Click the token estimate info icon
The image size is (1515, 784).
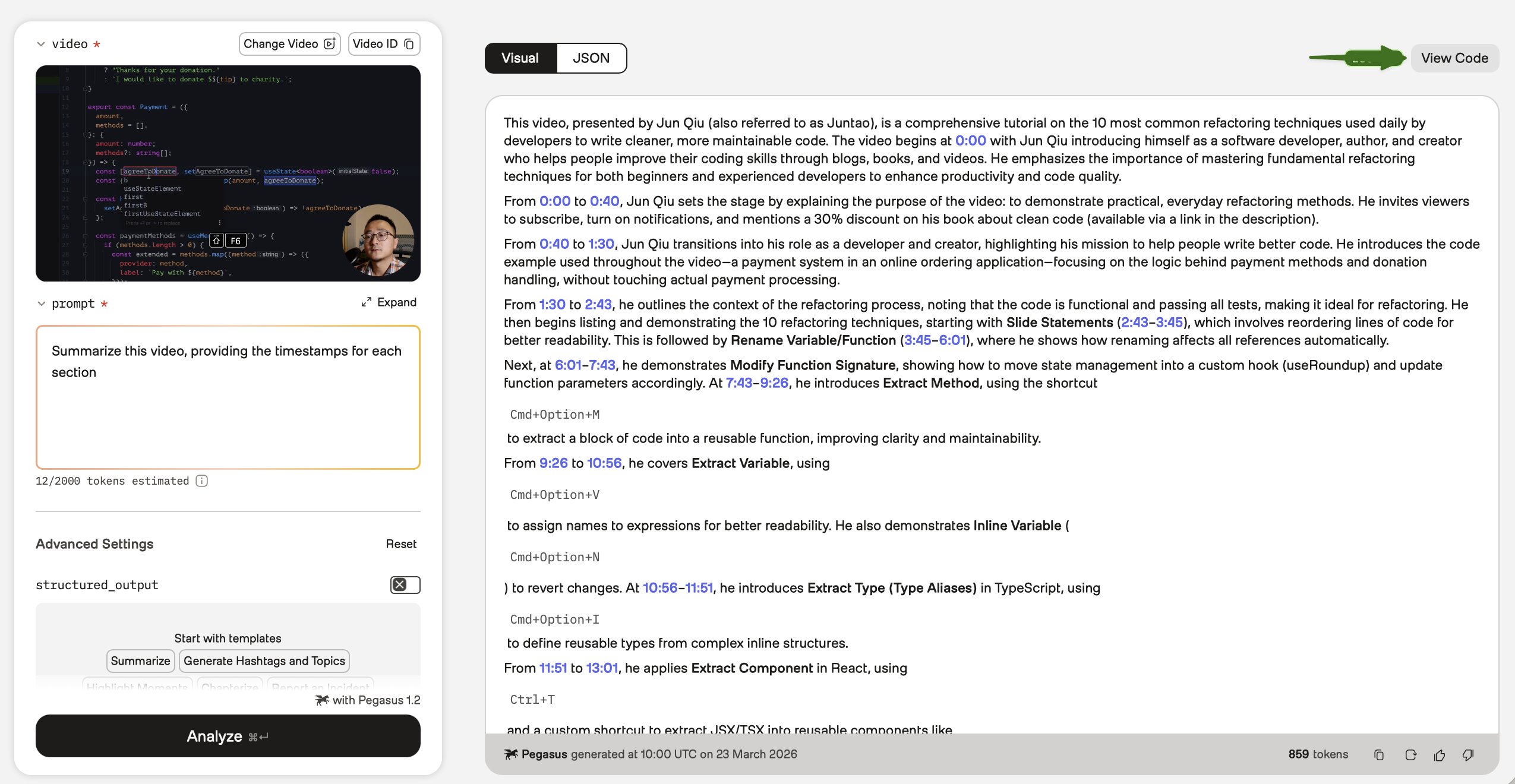(202, 481)
